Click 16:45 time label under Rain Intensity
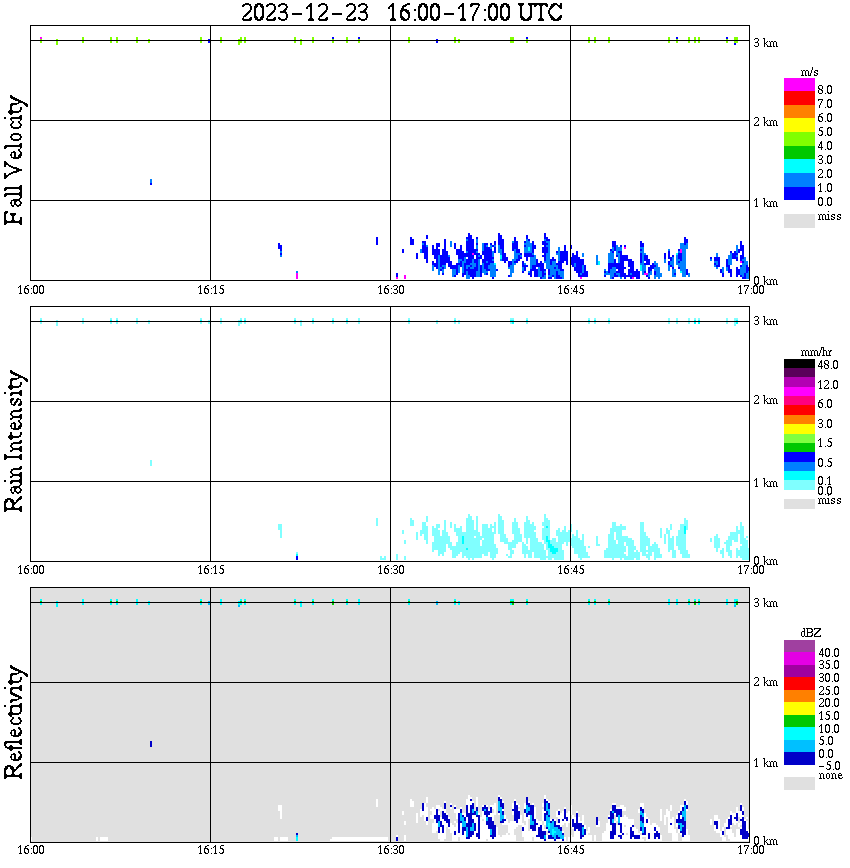Screen dimensions: 850x868 pyautogui.click(x=570, y=570)
